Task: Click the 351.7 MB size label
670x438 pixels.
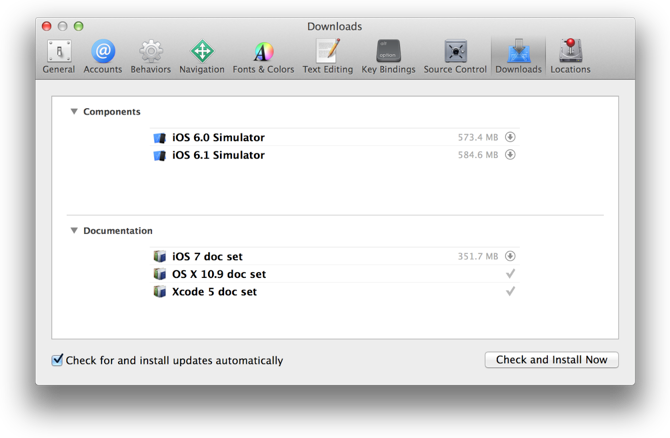Action: point(478,256)
